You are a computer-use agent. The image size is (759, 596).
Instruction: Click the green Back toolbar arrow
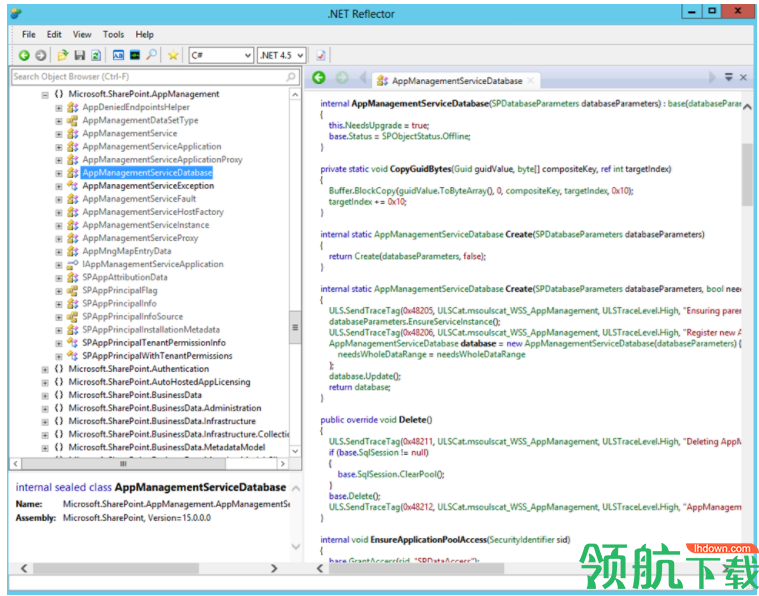24,56
